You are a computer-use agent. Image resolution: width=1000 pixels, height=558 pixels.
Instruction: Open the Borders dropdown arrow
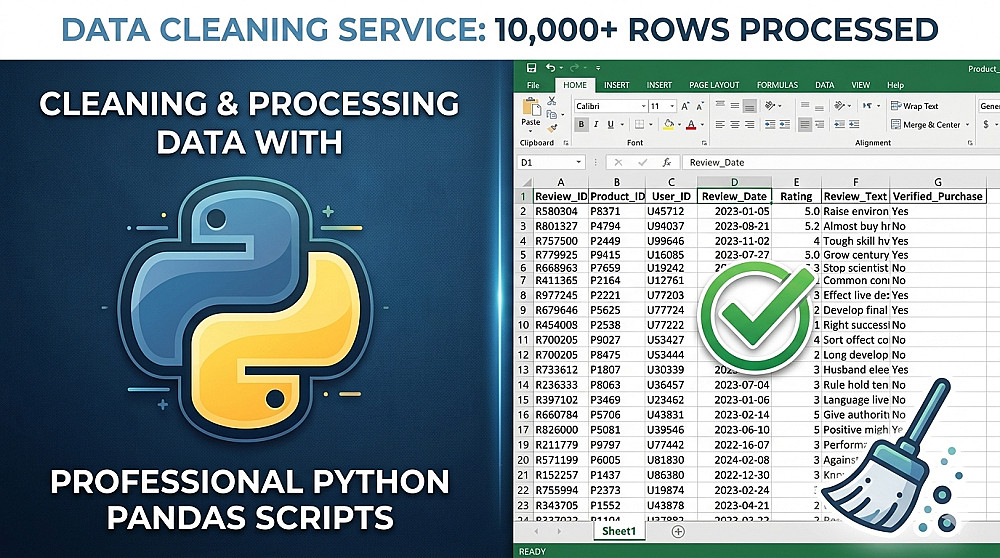tap(651, 124)
